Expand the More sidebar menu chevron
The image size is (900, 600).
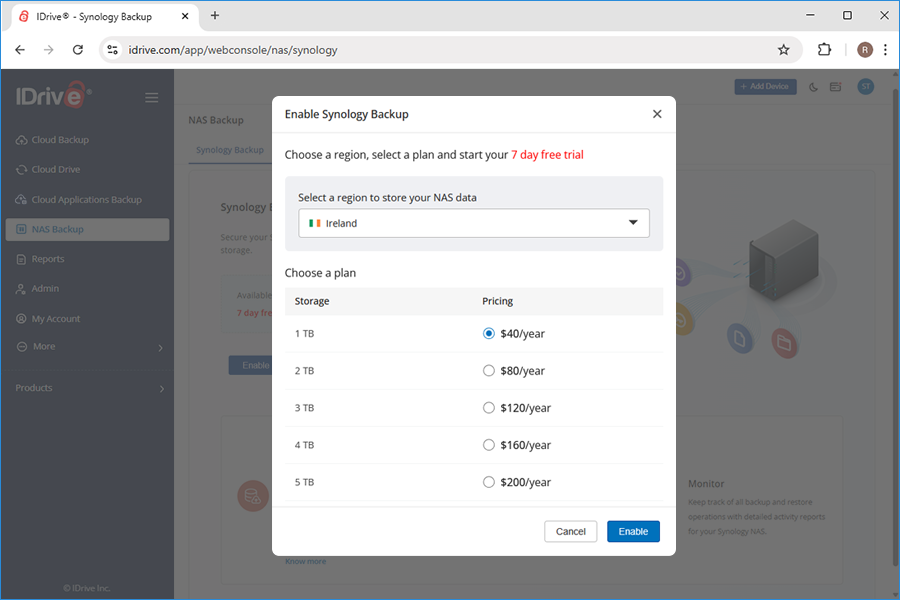[161, 348]
